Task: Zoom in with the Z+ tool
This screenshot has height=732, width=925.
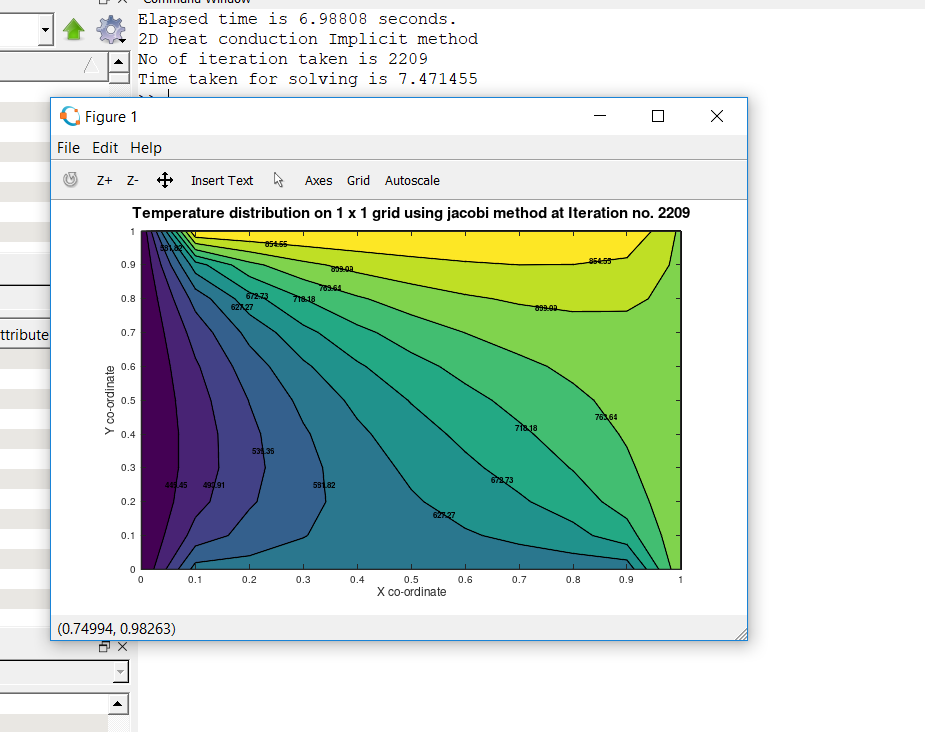Action: tap(104, 181)
